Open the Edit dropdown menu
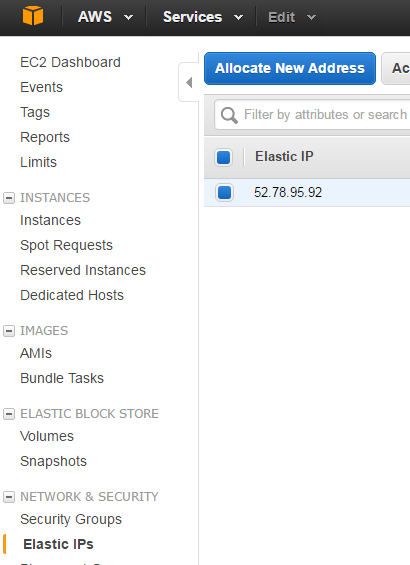Viewport: 410px width, 565px height. [x=292, y=17]
